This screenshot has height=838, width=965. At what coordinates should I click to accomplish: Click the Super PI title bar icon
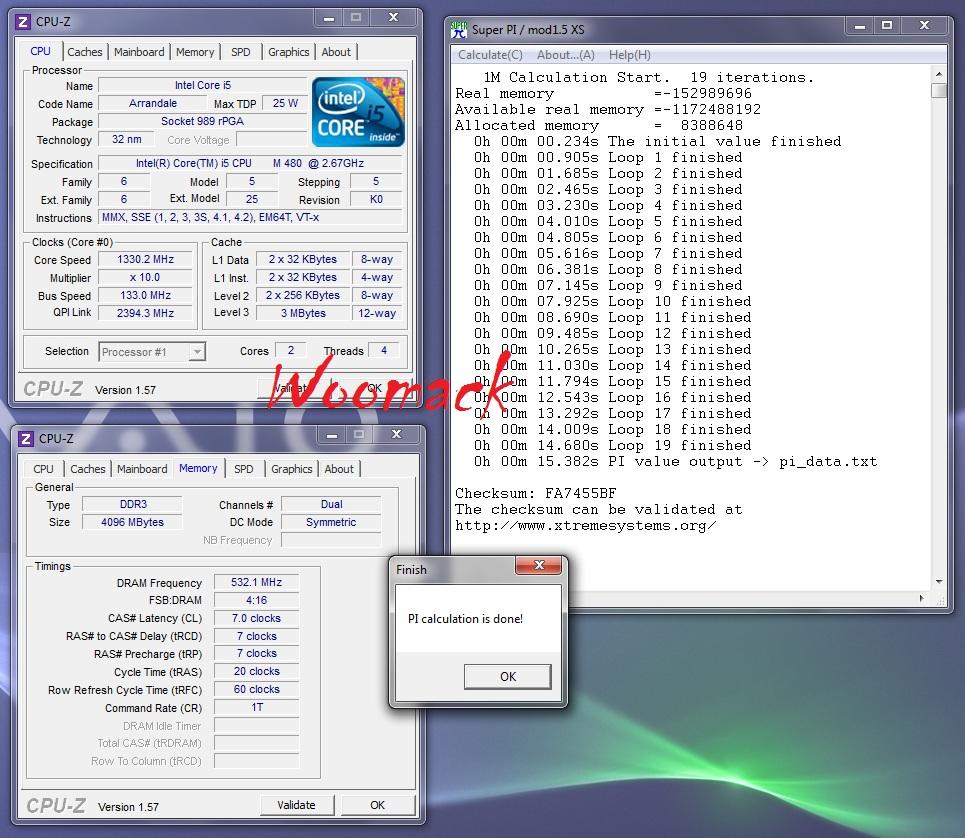pos(459,30)
